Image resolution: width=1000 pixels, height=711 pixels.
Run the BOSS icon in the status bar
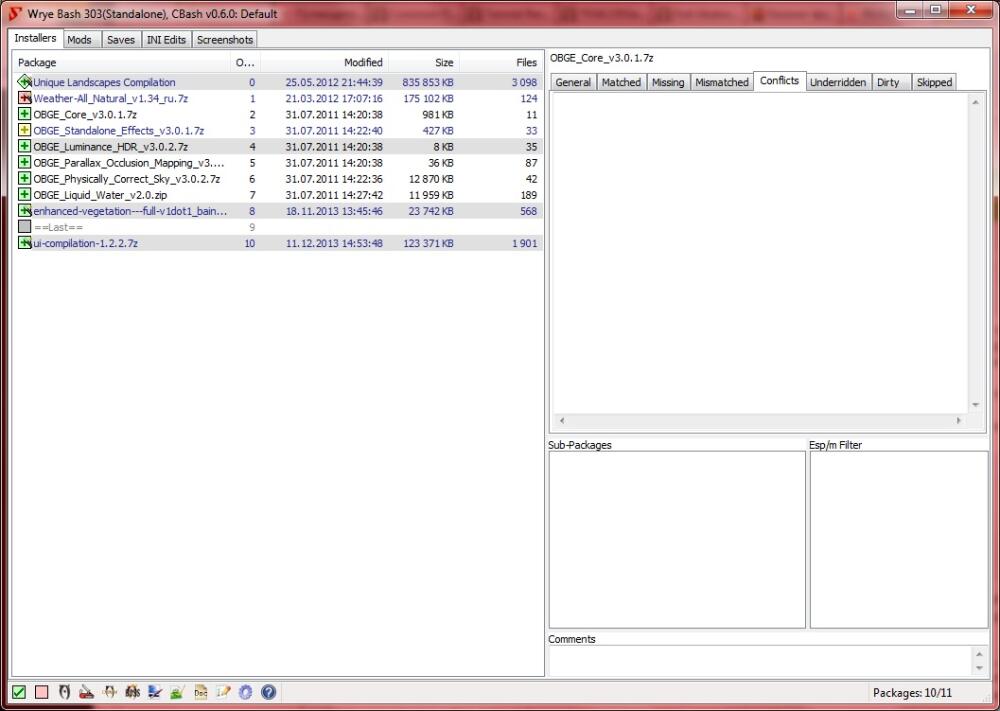point(133,692)
